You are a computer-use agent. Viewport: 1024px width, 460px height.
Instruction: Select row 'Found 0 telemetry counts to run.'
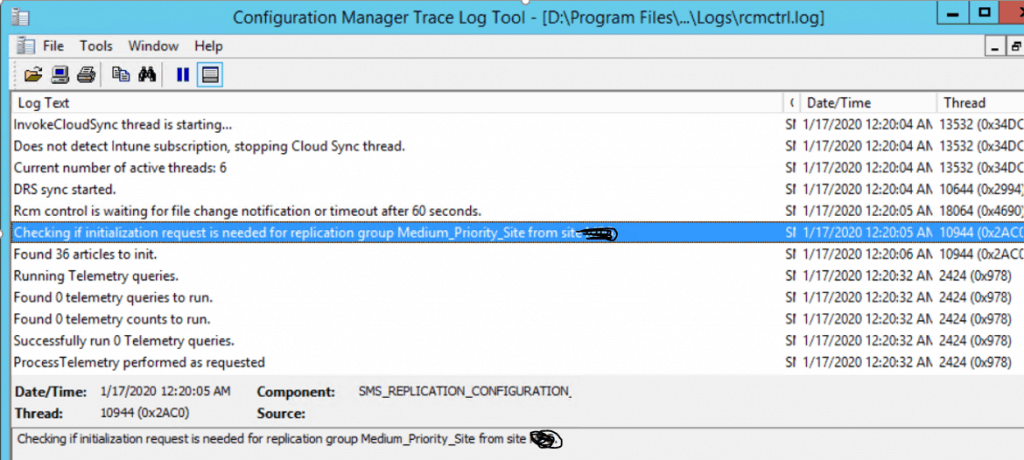[517, 319]
